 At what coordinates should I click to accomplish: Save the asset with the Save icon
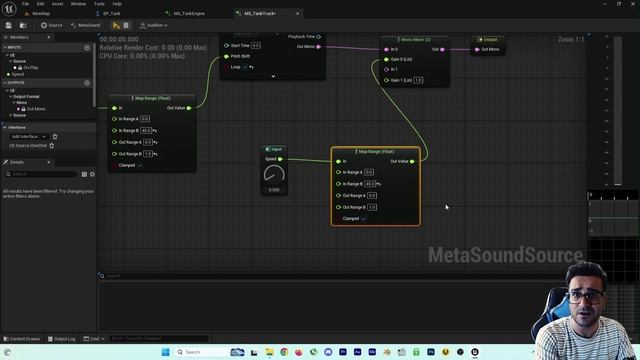point(9,25)
